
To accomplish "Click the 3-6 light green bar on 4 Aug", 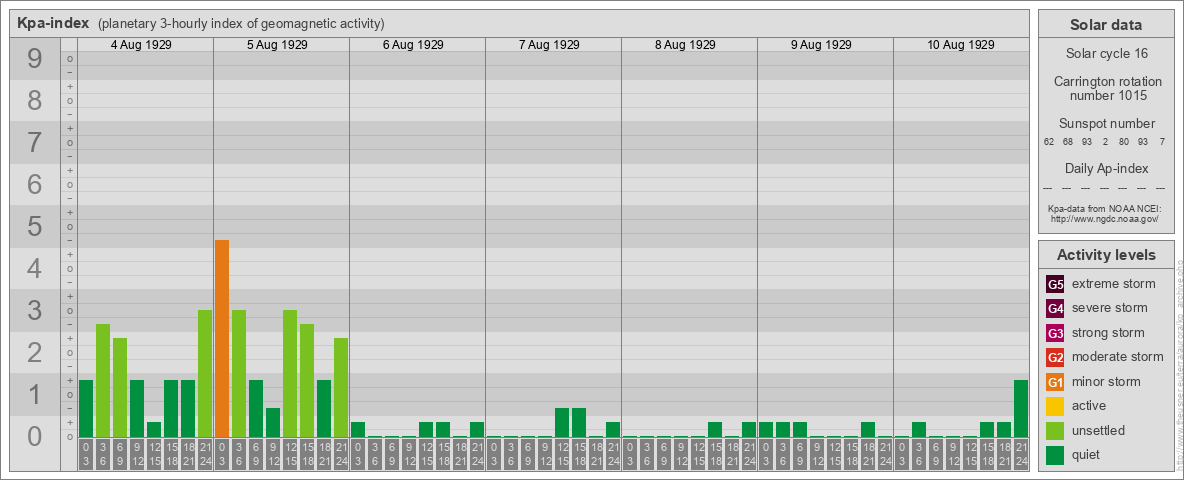I will pyautogui.click(x=103, y=380).
